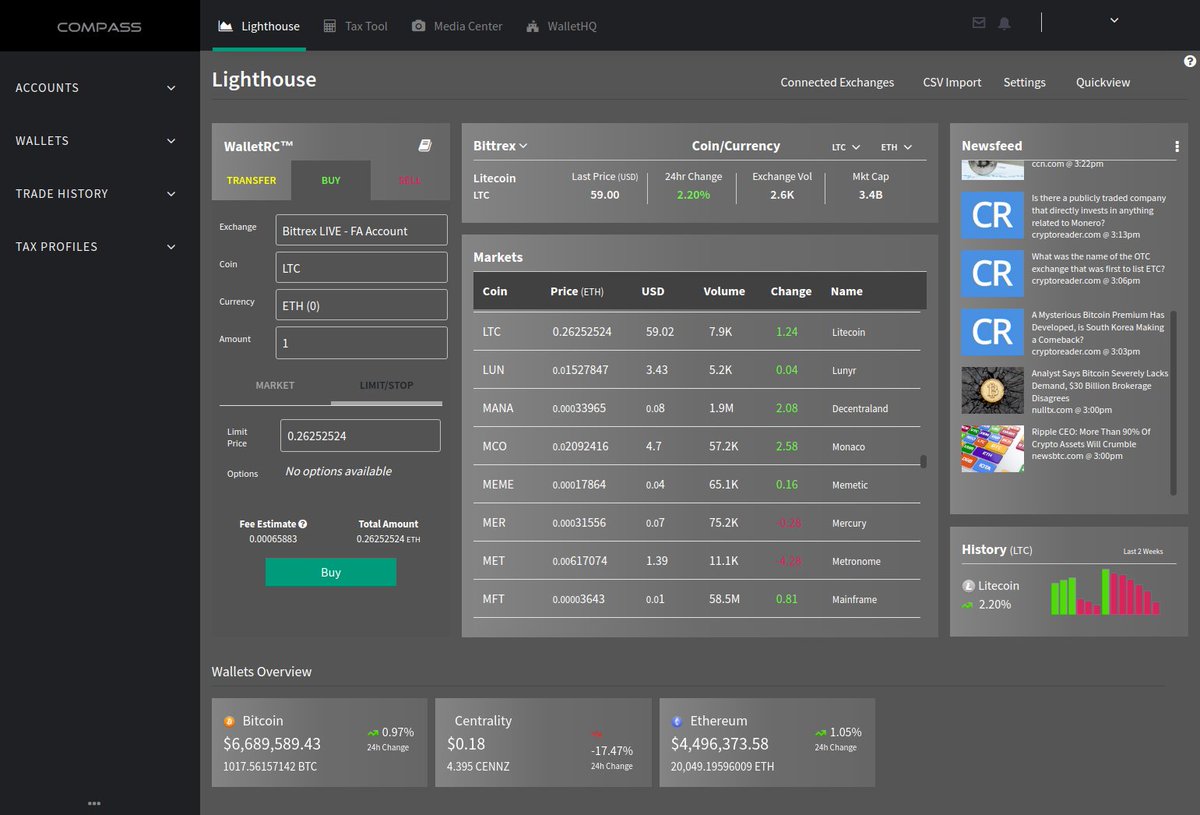The width and height of the screenshot is (1200, 815).
Task: Select the SELL tab in WalletRC
Action: [x=410, y=180]
